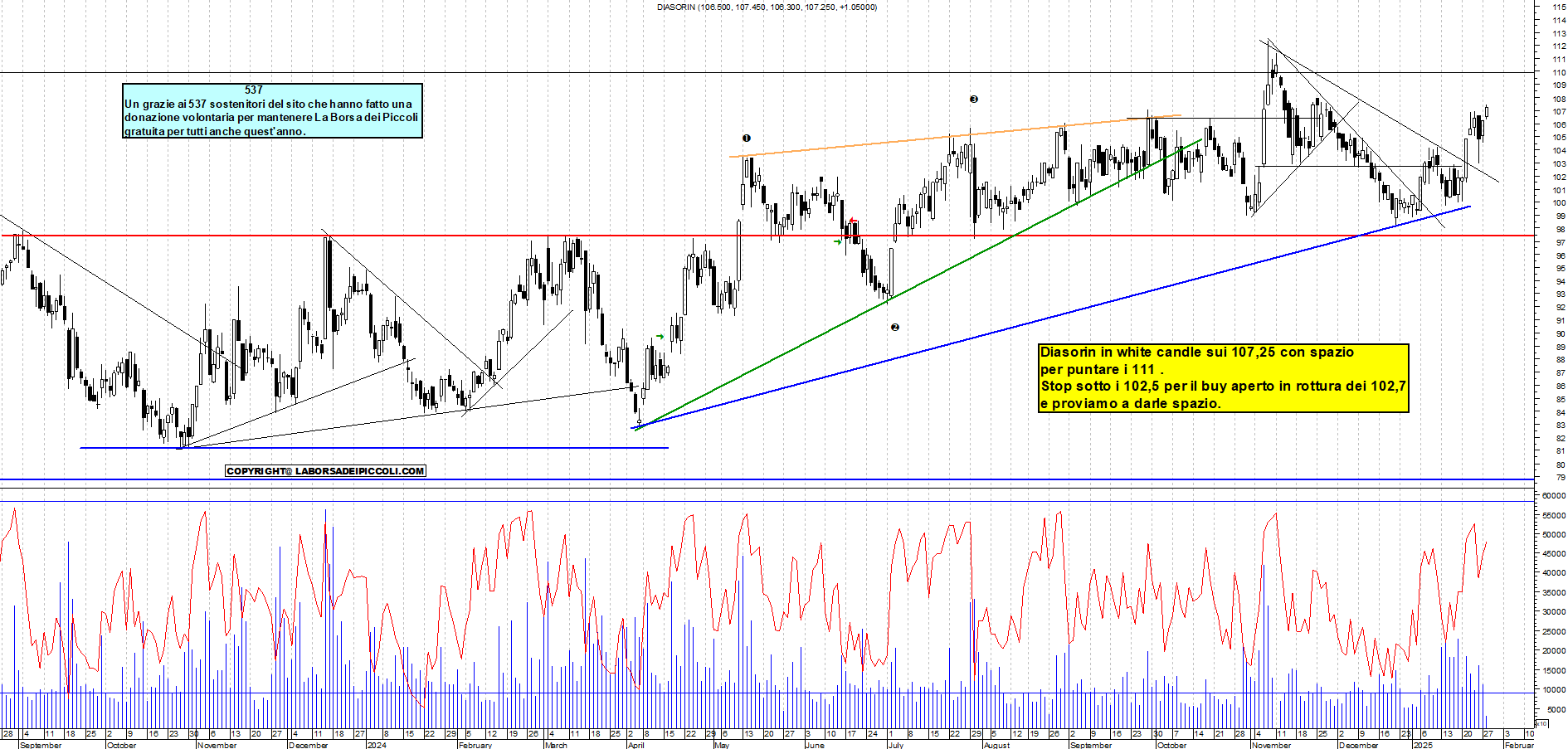Click the DIASORIN chart title text
The width and height of the screenshot is (1568, 749).
[x=767, y=7]
